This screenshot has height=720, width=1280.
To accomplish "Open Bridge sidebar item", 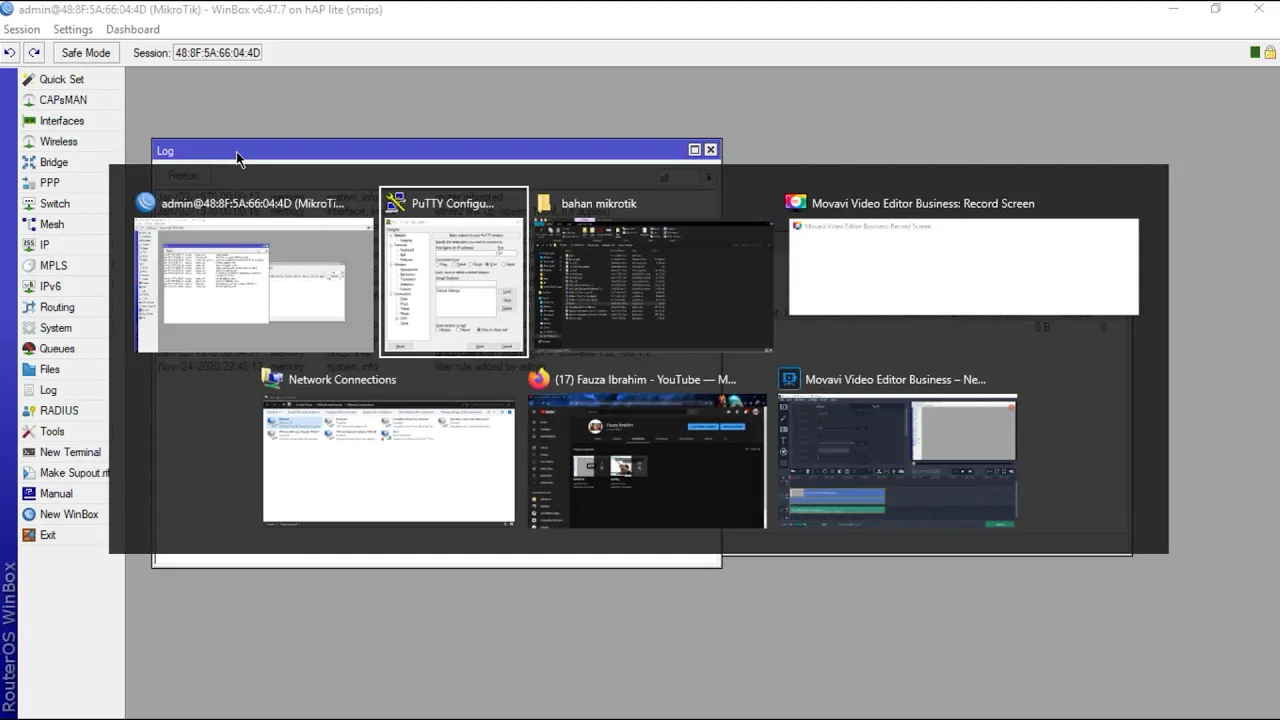I will [54, 162].
